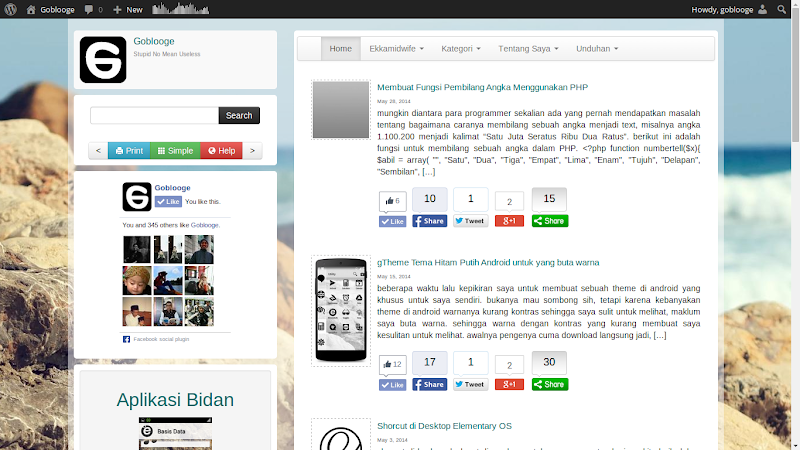Click the thumbs-up count box showing 6

(392, 201)
